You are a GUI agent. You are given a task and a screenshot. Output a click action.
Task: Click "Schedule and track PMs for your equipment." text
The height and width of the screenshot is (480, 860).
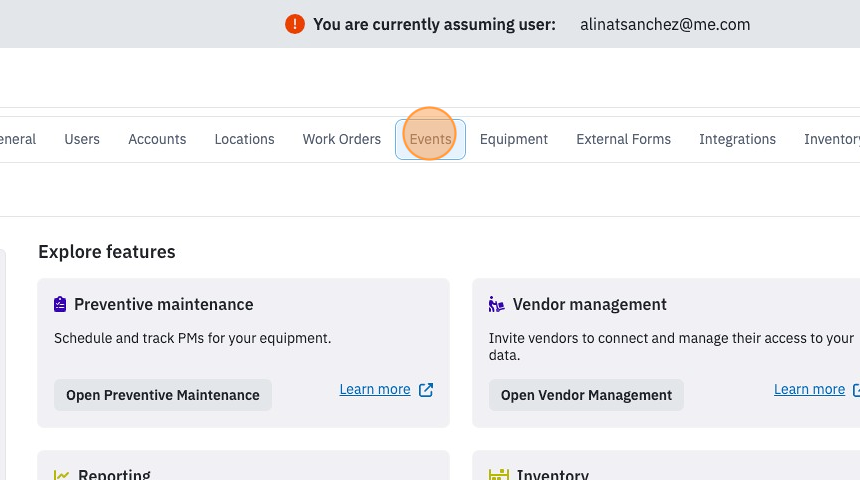[193, 338]
